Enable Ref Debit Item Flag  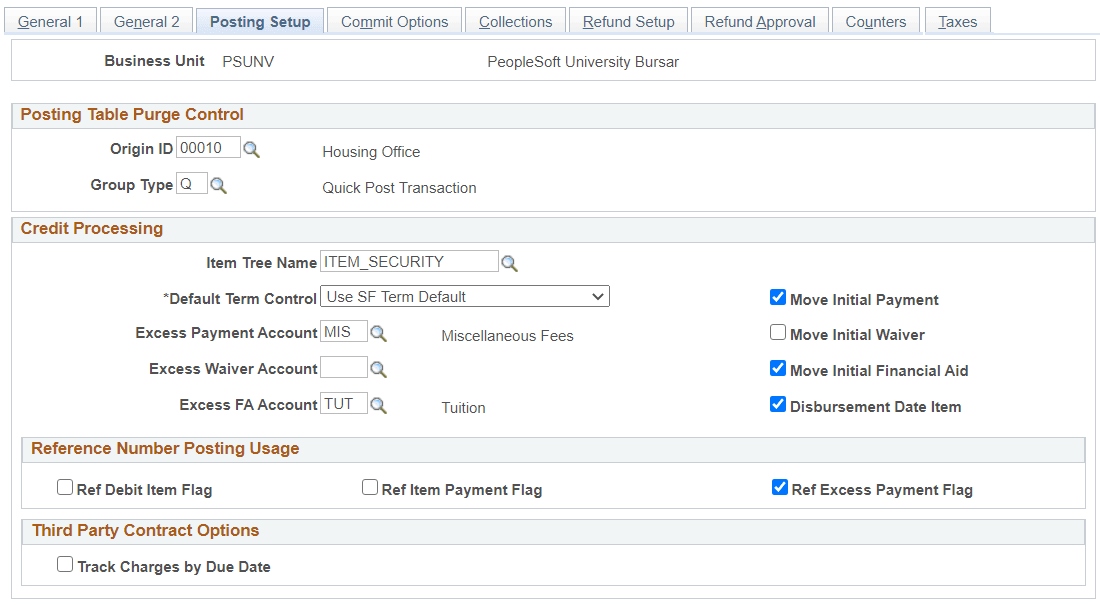click(65, 487)
